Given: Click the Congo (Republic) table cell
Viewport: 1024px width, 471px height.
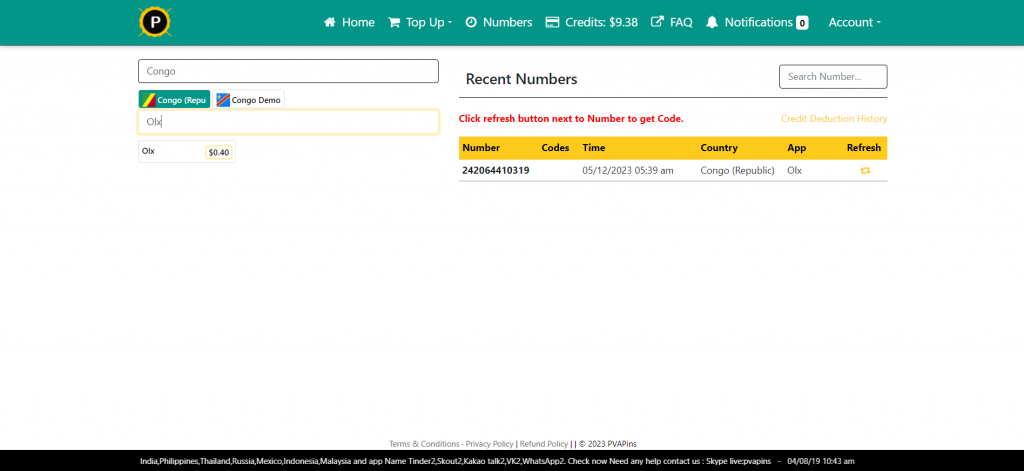Looking at the screenshot, I should 737,171.
